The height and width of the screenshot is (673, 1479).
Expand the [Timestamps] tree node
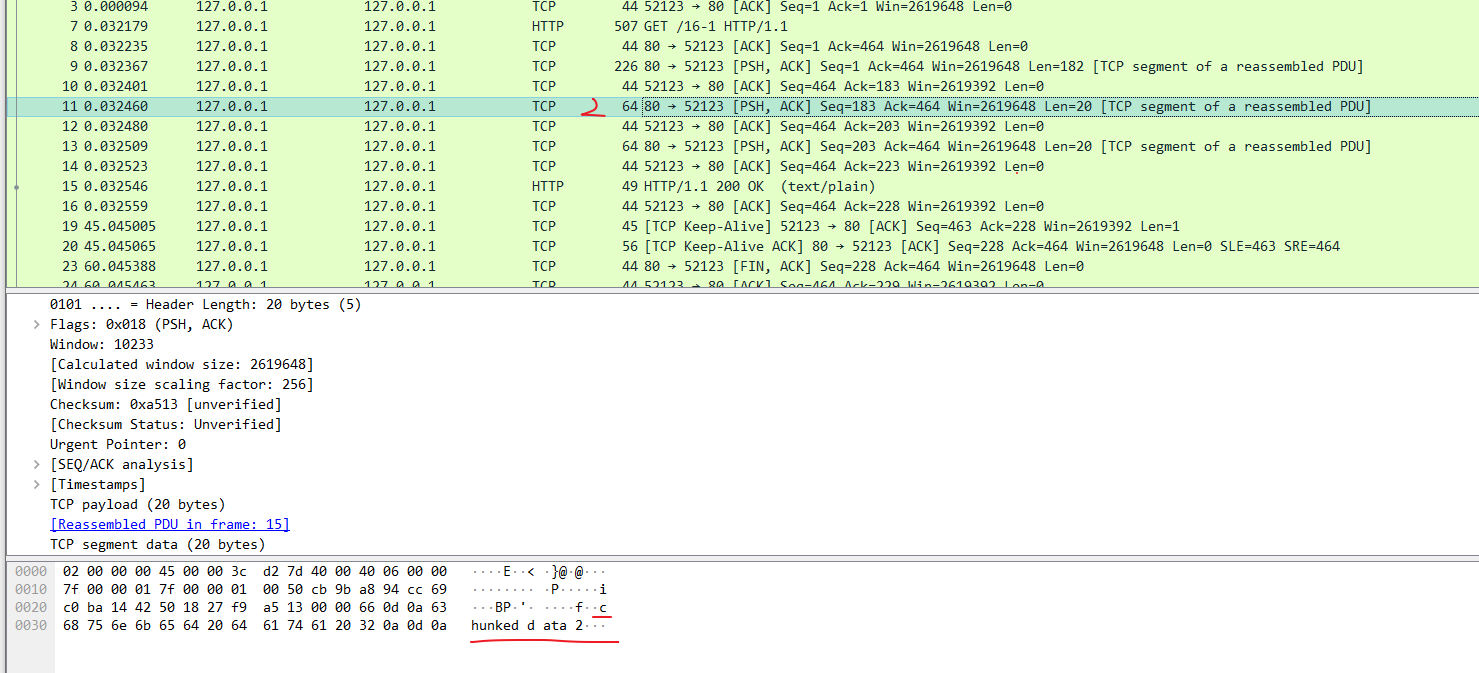tap(38, 484)
